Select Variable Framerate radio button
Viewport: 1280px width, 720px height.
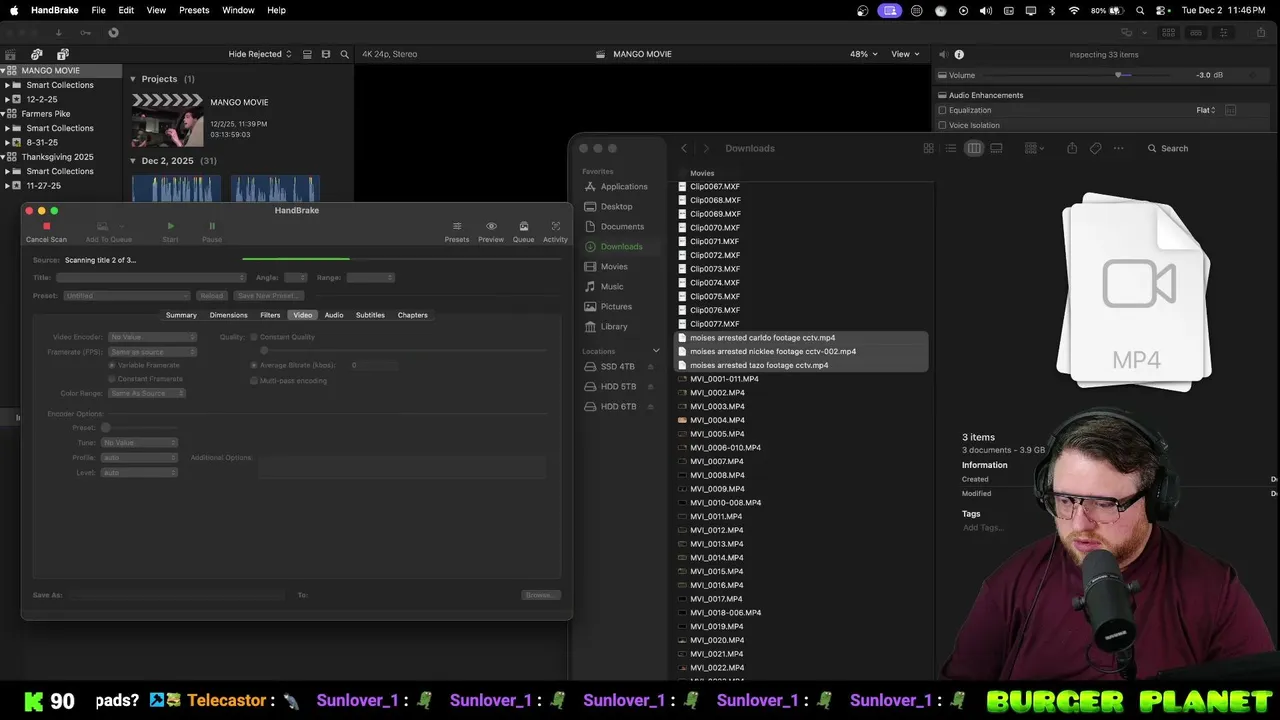(x=112, y=365)
